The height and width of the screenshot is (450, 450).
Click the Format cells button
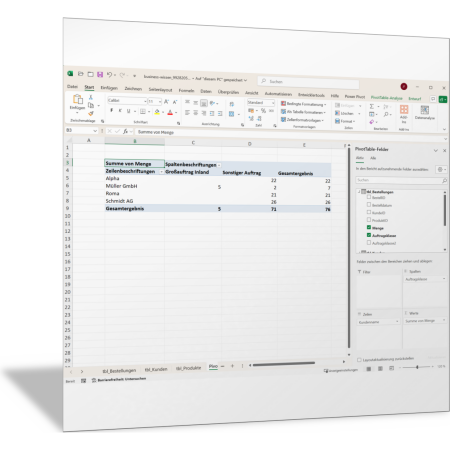pyautogui.click(x=345, y=121)
